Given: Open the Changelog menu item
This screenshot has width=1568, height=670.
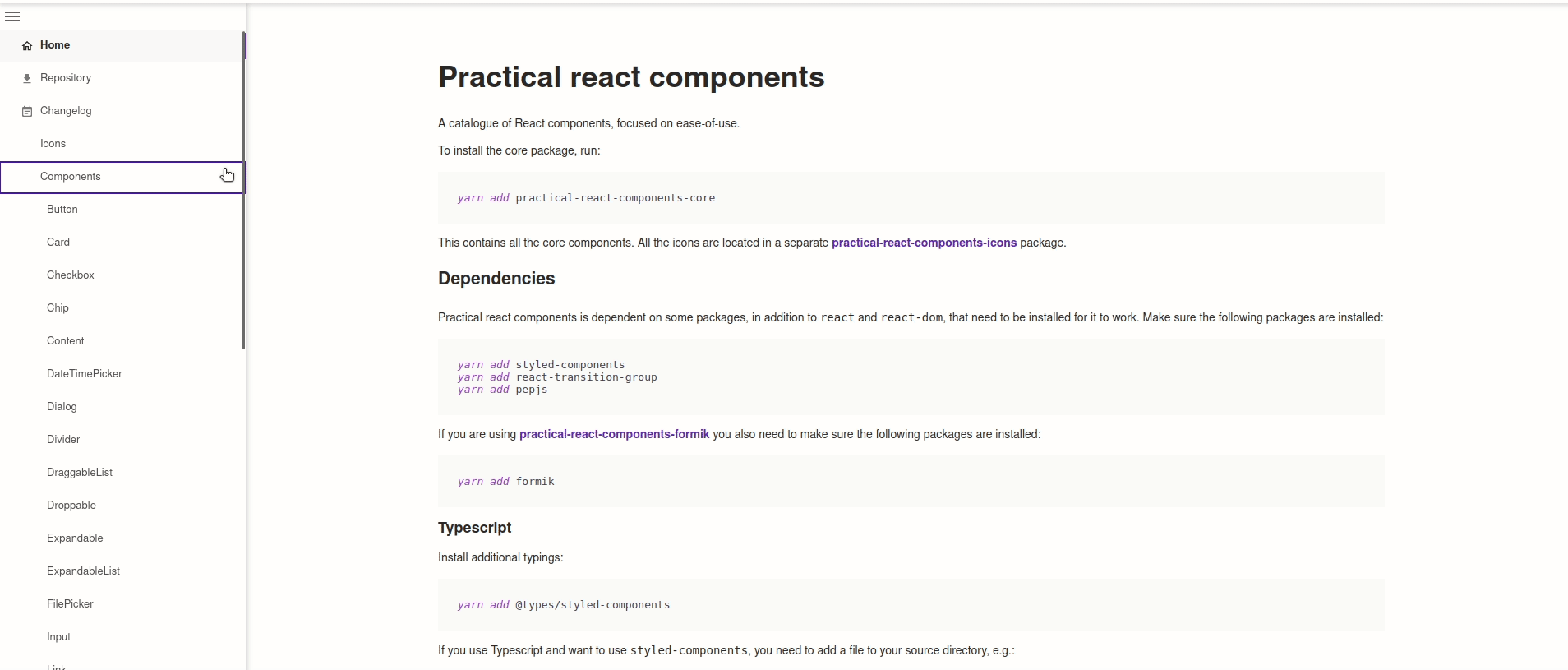Looking at the screenshot, I should click(x=66, y=111).
